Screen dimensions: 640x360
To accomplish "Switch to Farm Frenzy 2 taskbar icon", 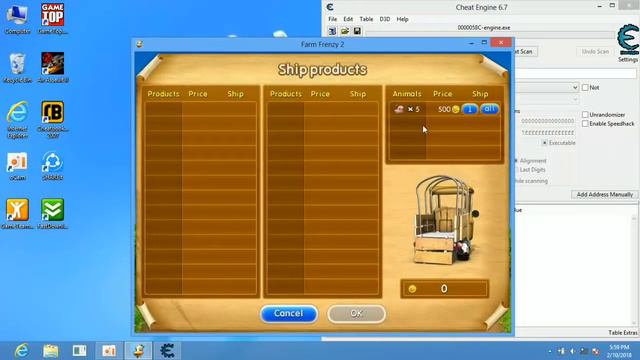I will [138, 351].
